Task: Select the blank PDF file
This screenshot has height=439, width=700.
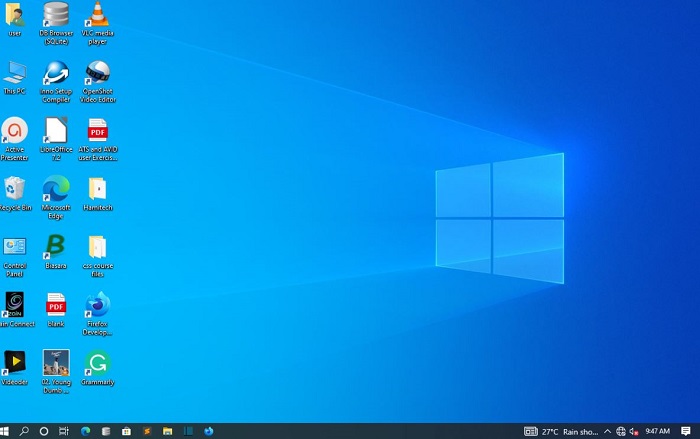Action: coord(56,309)
